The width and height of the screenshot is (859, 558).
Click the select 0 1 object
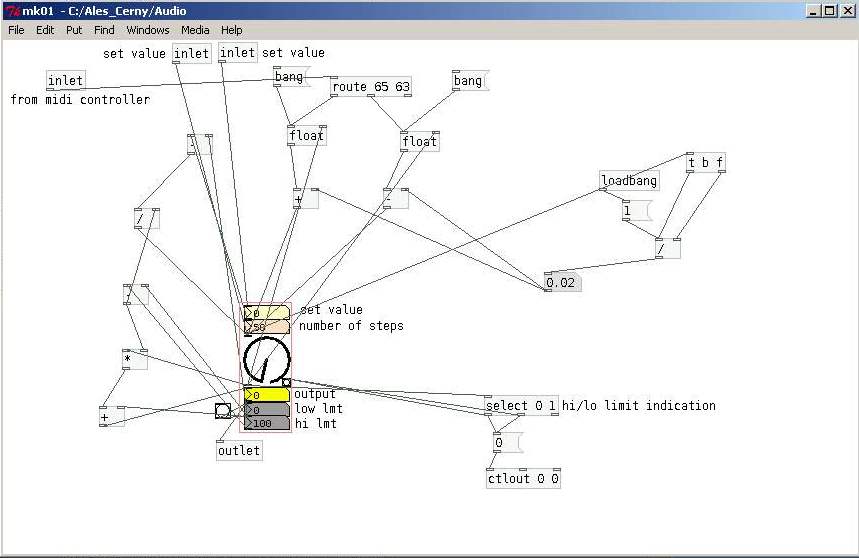point(520,406)
